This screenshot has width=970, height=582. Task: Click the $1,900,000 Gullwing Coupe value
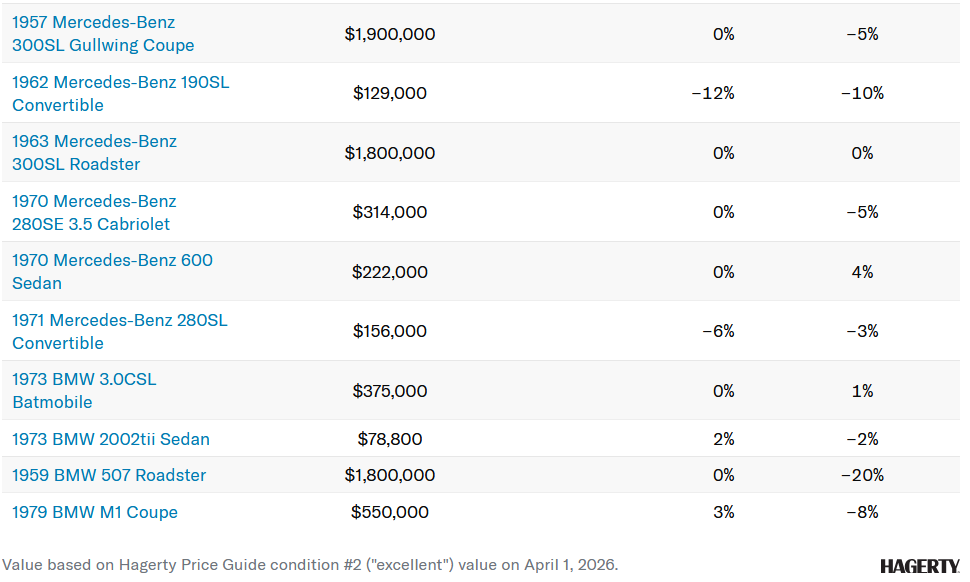click(x=390, y=34)
